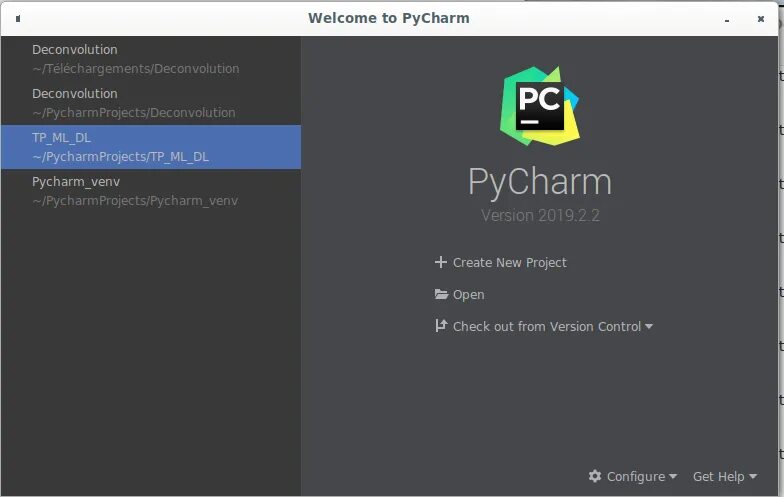Open the Get Help dropdown arrow
The height and width of the screenshot is (497, 784).
point(752,476)
